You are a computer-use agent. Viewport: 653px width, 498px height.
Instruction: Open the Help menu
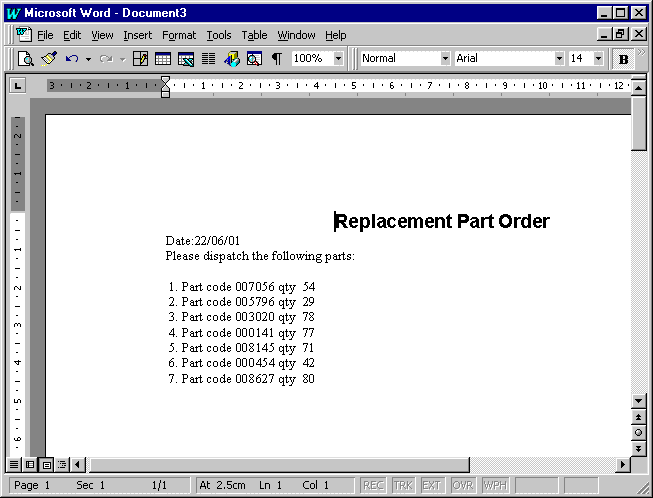click(x=336, y=35)
